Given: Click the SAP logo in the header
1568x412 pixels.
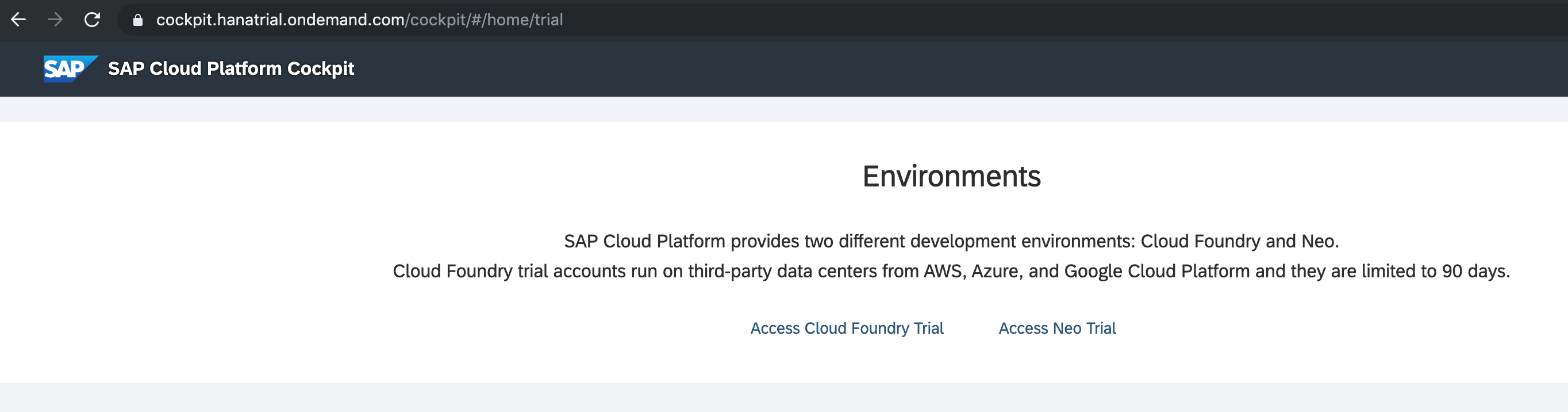Looking at the screenshot, I should click(70, 69).
